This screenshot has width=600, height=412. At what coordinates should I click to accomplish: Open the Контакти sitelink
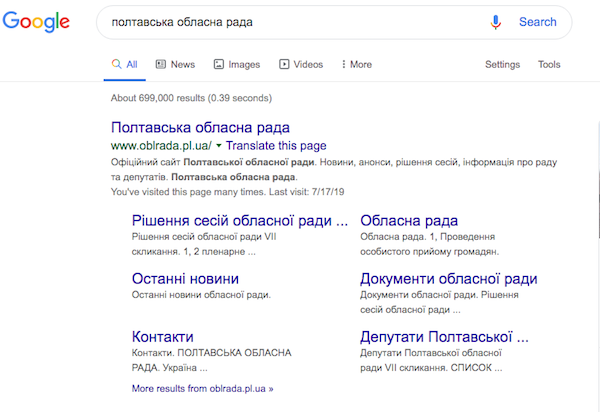[x=163, y=337]
